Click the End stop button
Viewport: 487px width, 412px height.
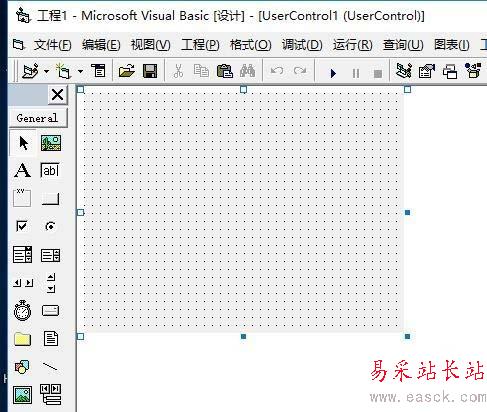[x=378, y=73]
